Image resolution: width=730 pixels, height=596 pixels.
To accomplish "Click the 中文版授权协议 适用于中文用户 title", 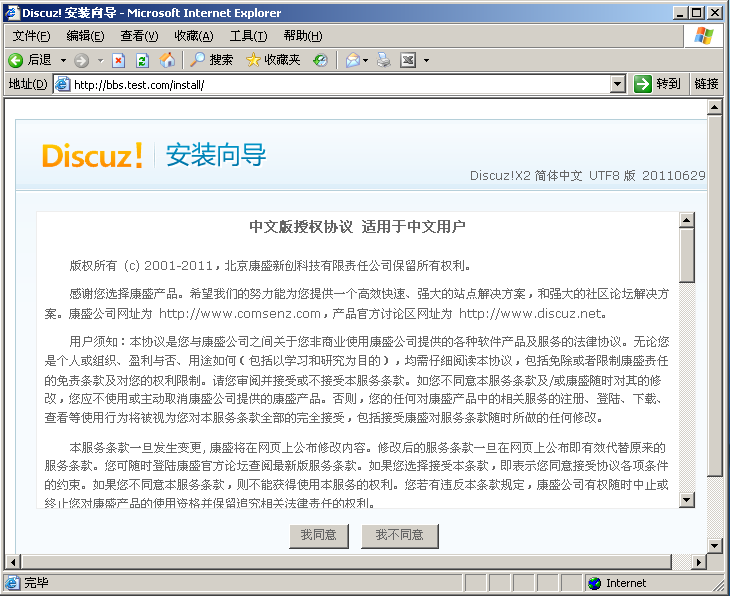I will click(x=358, y=227).
